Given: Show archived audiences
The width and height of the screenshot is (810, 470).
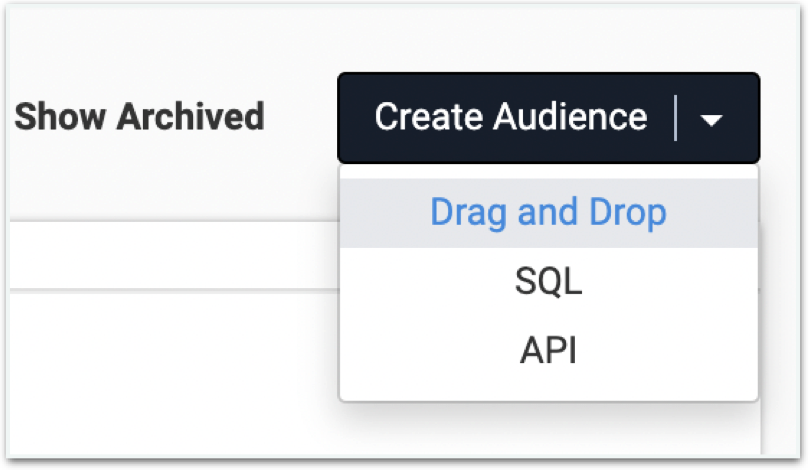Looking at the screenshot, I should point(139,116).
